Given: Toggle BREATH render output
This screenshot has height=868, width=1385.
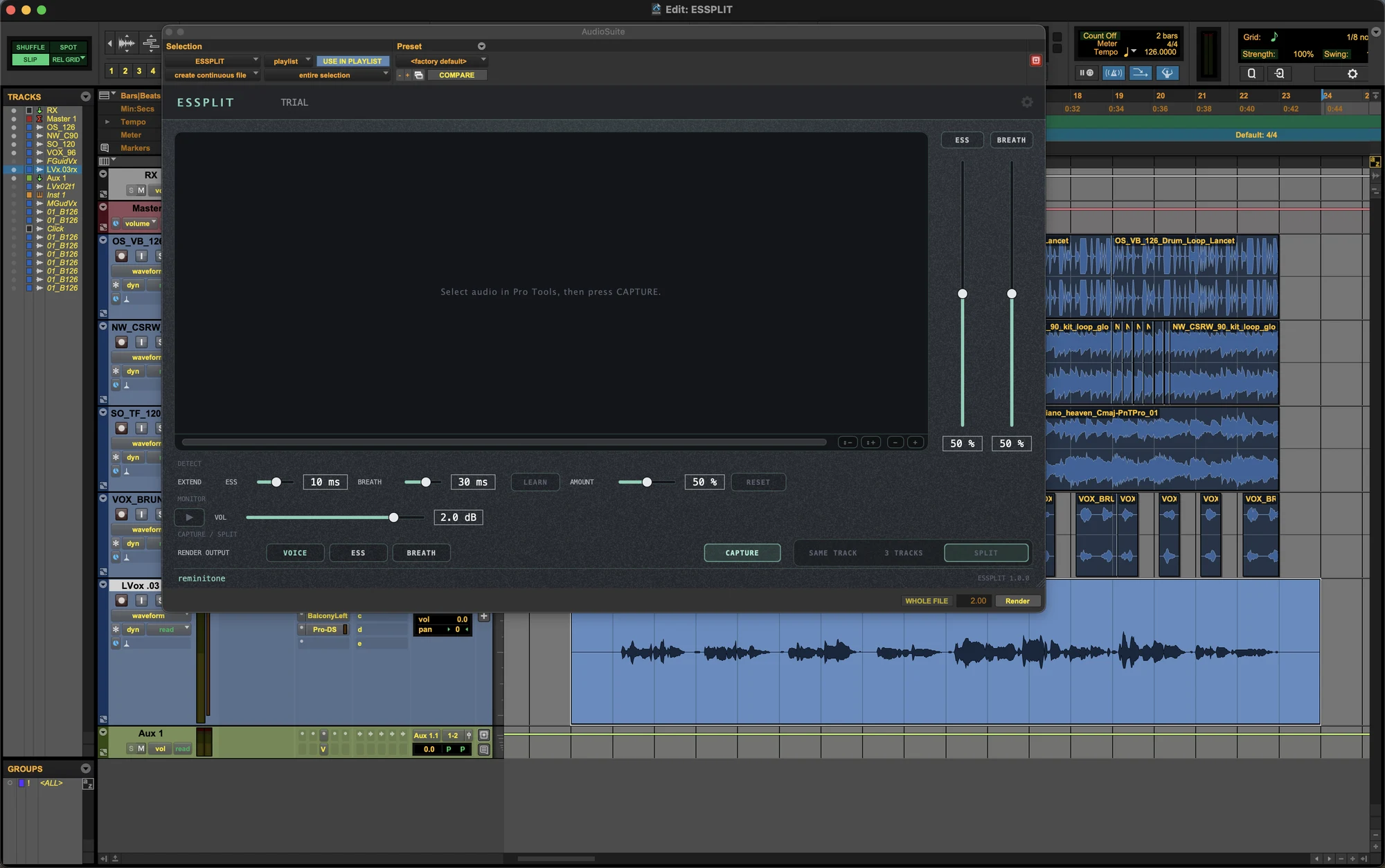Looking at the screenshot, I should tap(421, 552).
